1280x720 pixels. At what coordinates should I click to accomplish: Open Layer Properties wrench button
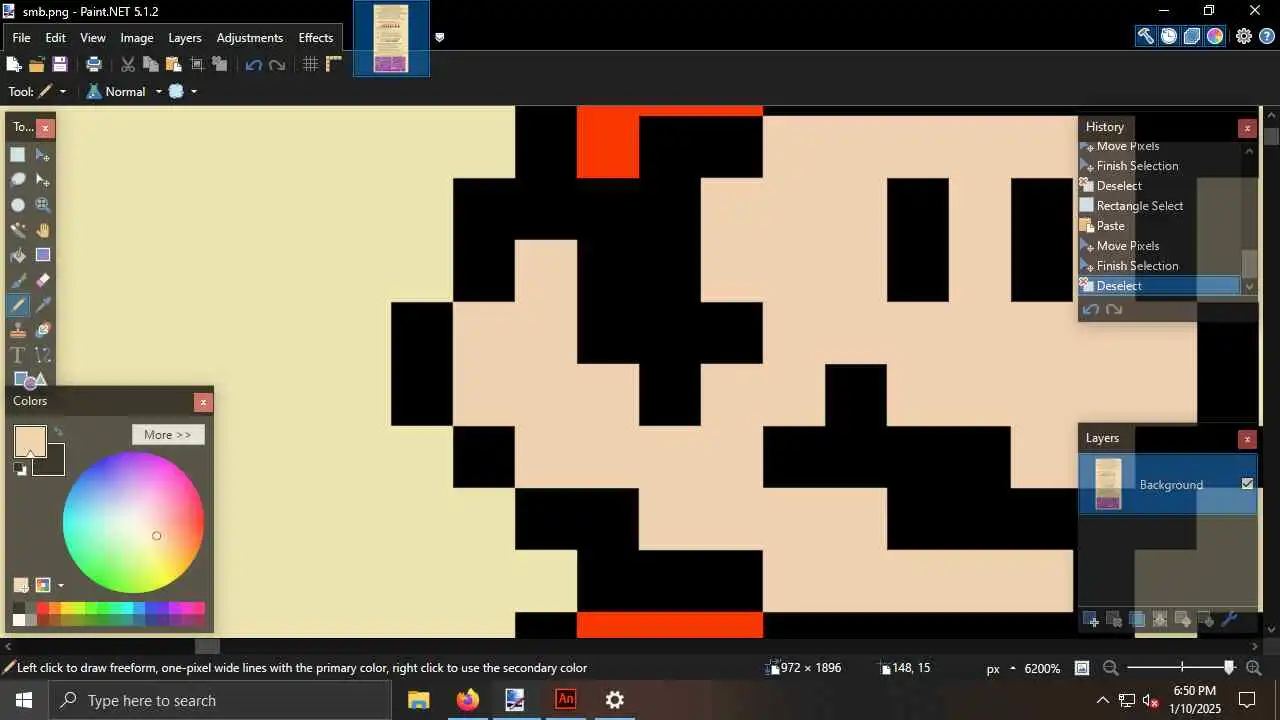point(1230,620)
